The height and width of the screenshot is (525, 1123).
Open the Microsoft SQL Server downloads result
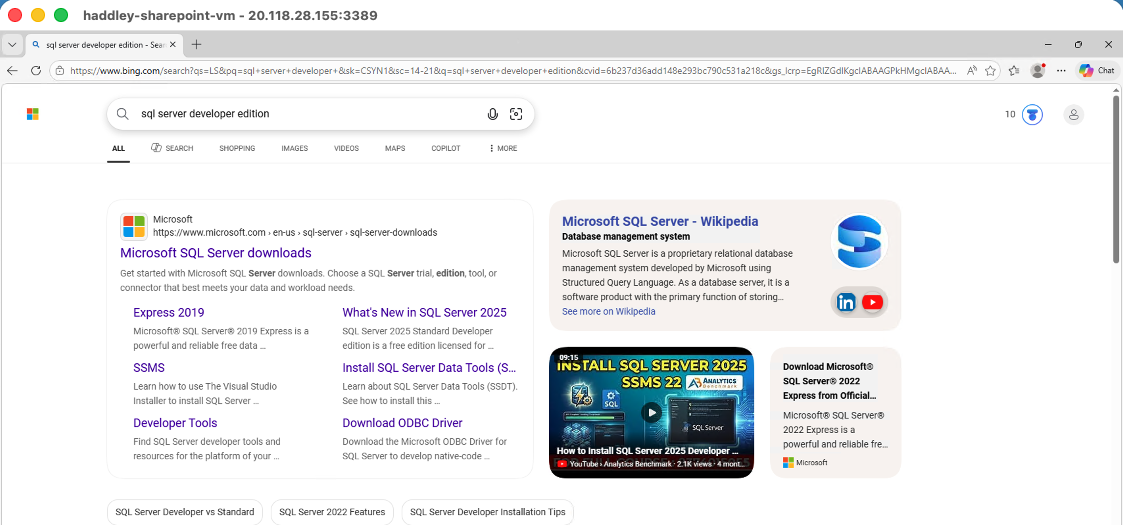point(216,253)
